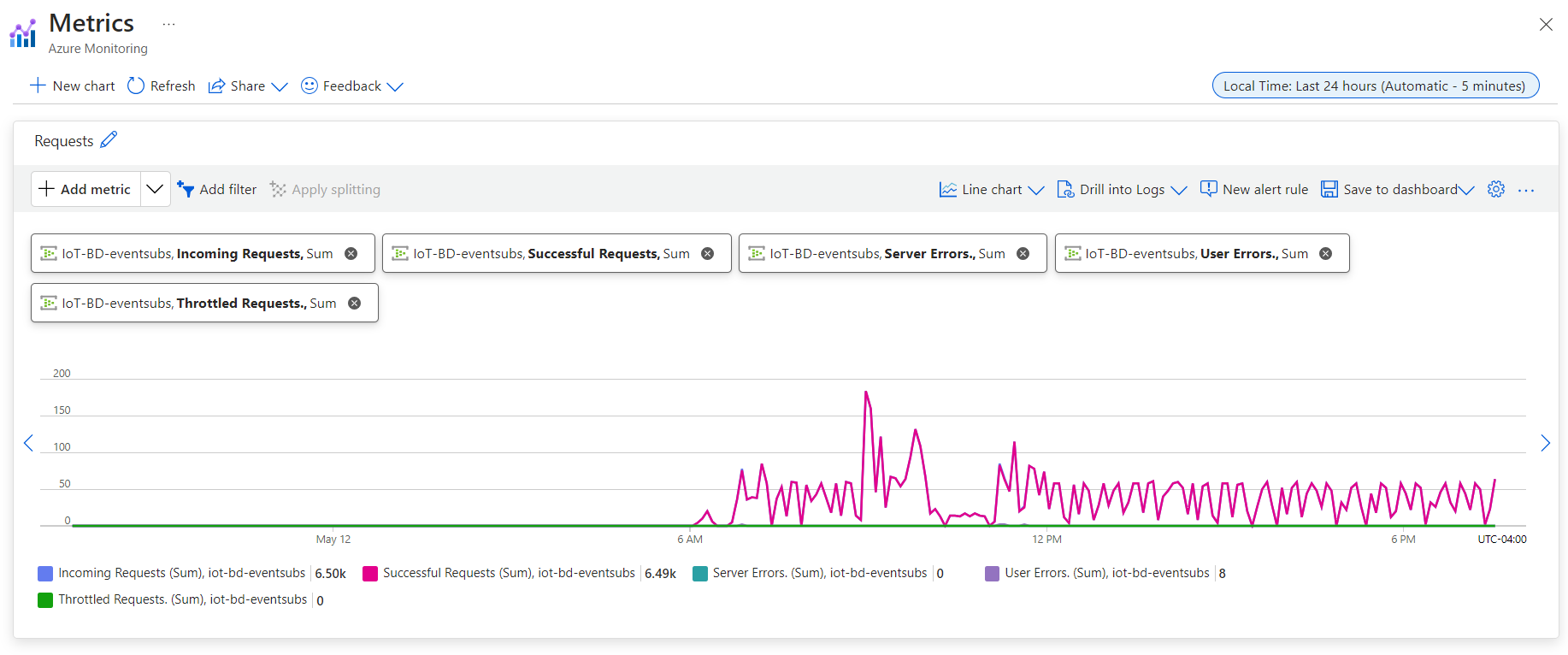Click Incoming Requests blue legend swatch
This screenshot has height=655, width=1568.
(x=45, y=573)
